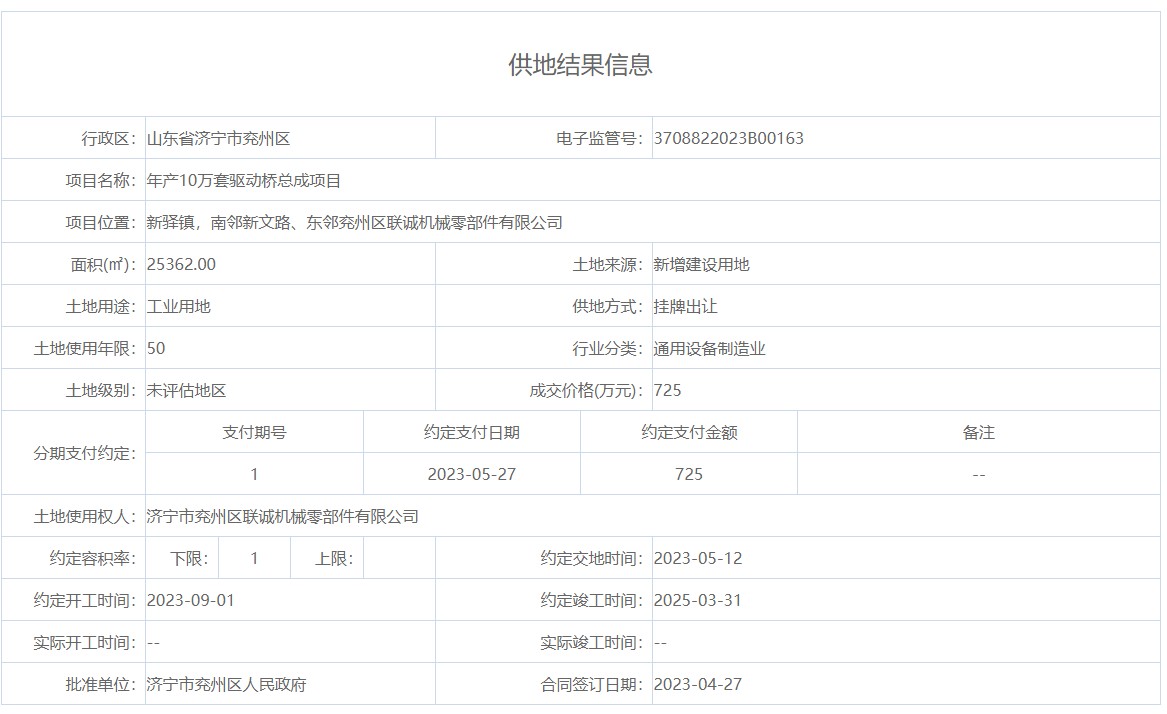Click land user 济宁市兖州区联诚机械零部件有限公司
1167x714 pixels.
[x=282, y=517]
